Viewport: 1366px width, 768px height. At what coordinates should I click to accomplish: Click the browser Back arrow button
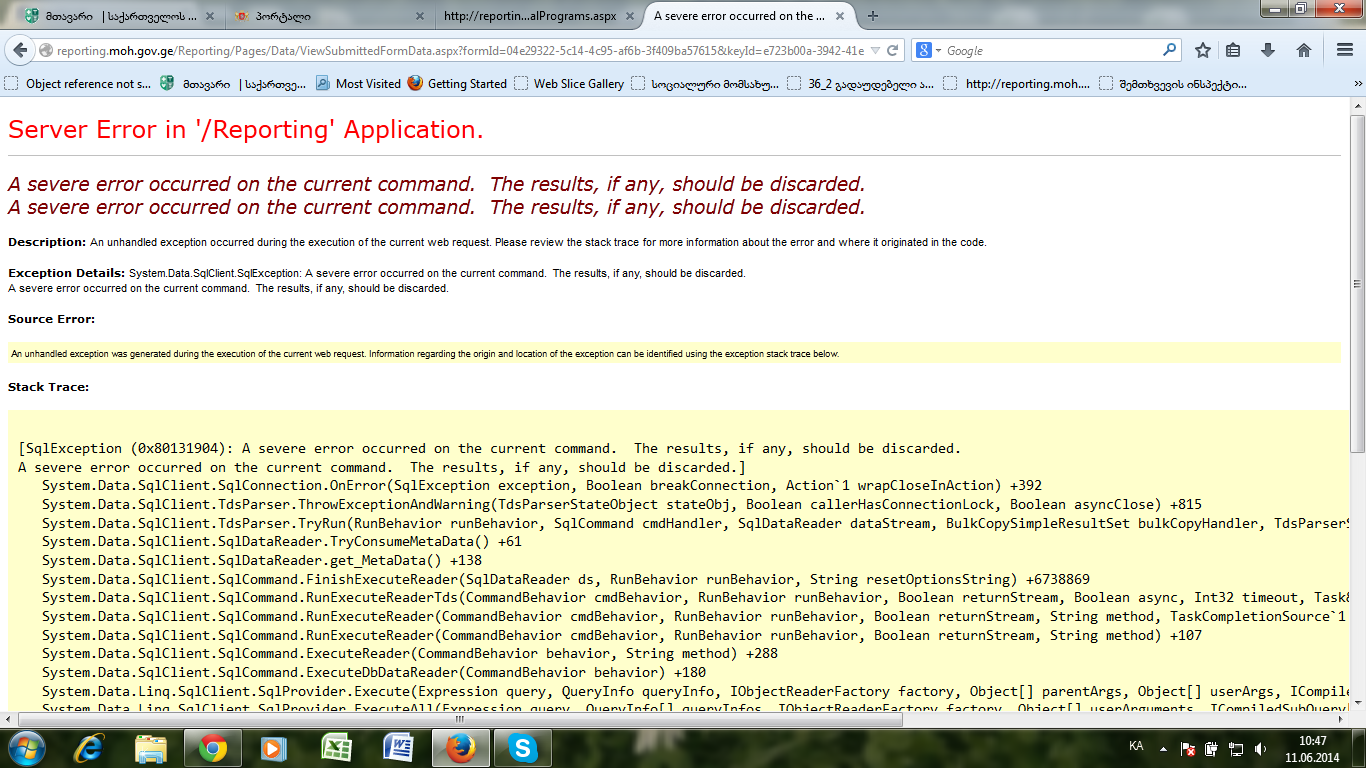tap(22, 51)
